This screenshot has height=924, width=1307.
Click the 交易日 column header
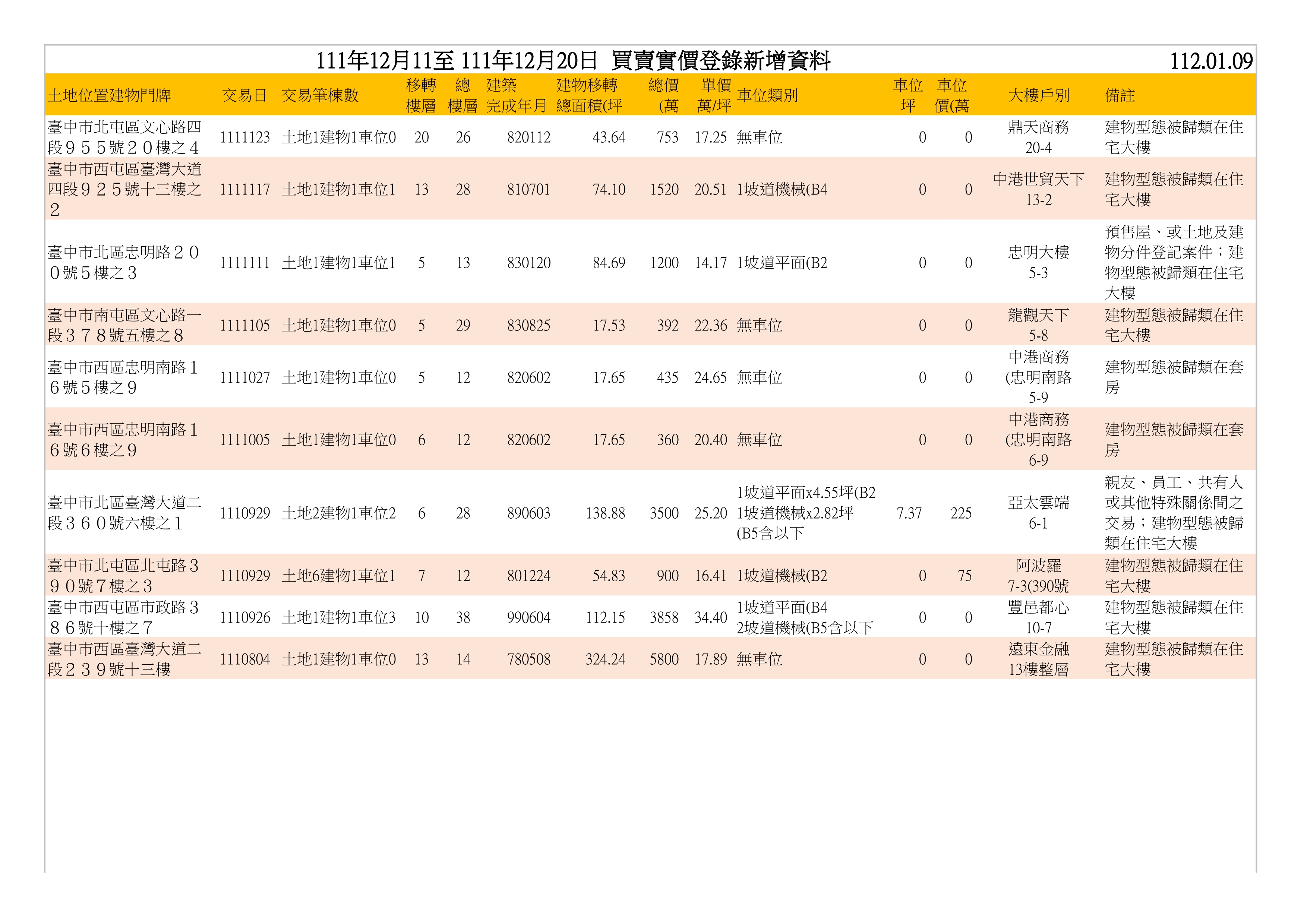(x=244, y=95)
